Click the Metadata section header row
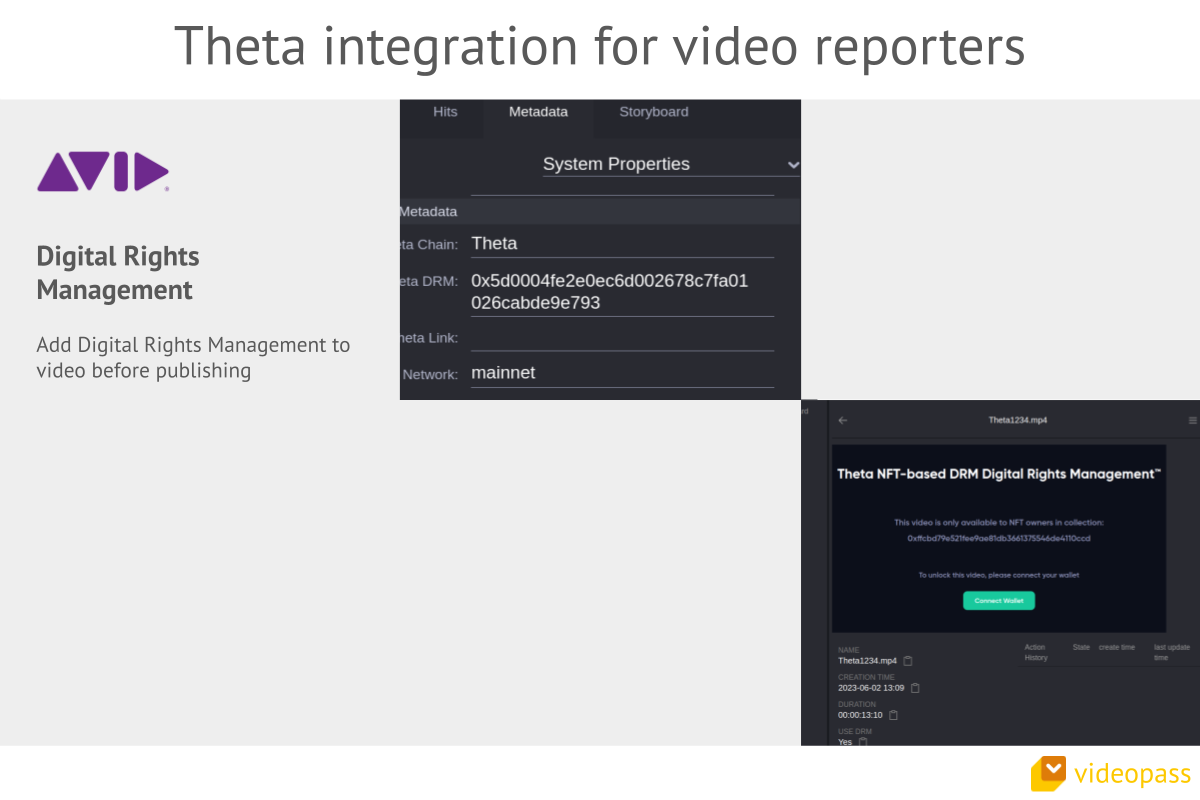 pyautogui.click(x=600, y=212)
